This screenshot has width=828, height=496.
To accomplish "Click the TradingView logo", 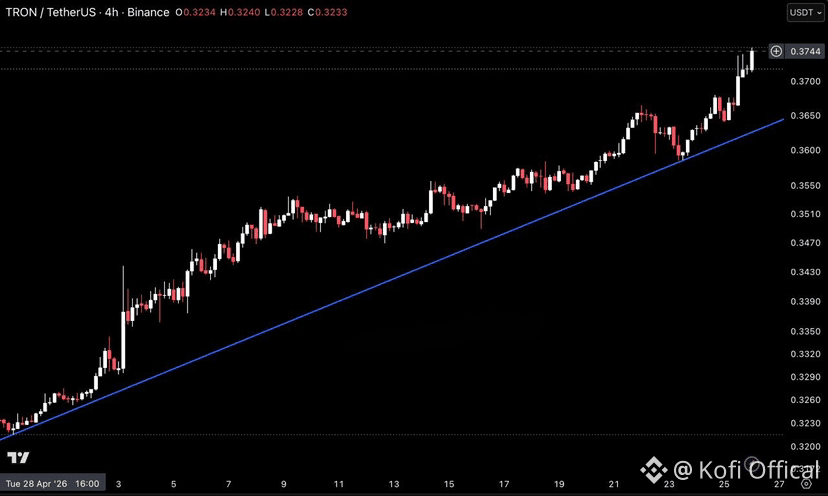I will (18, 457).
